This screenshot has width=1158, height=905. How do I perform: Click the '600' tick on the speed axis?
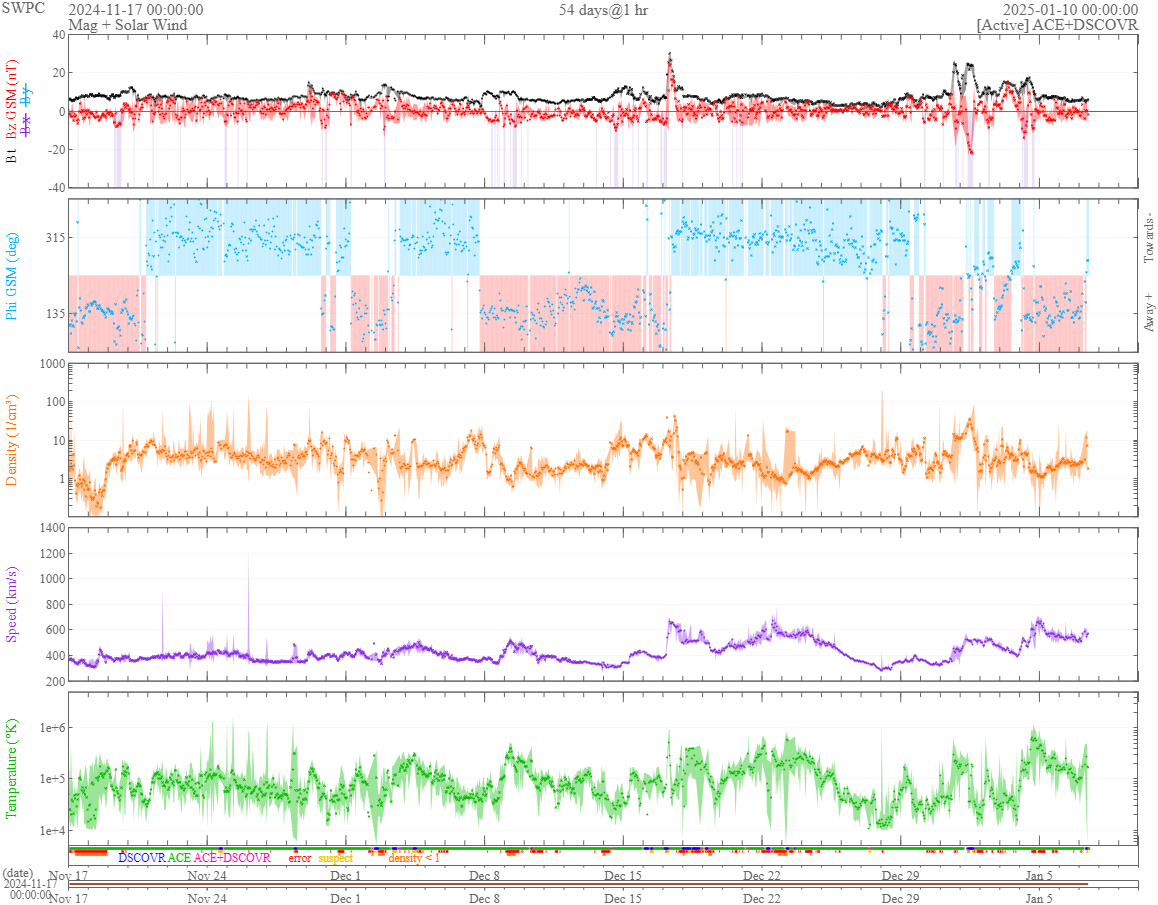[55, 629]
